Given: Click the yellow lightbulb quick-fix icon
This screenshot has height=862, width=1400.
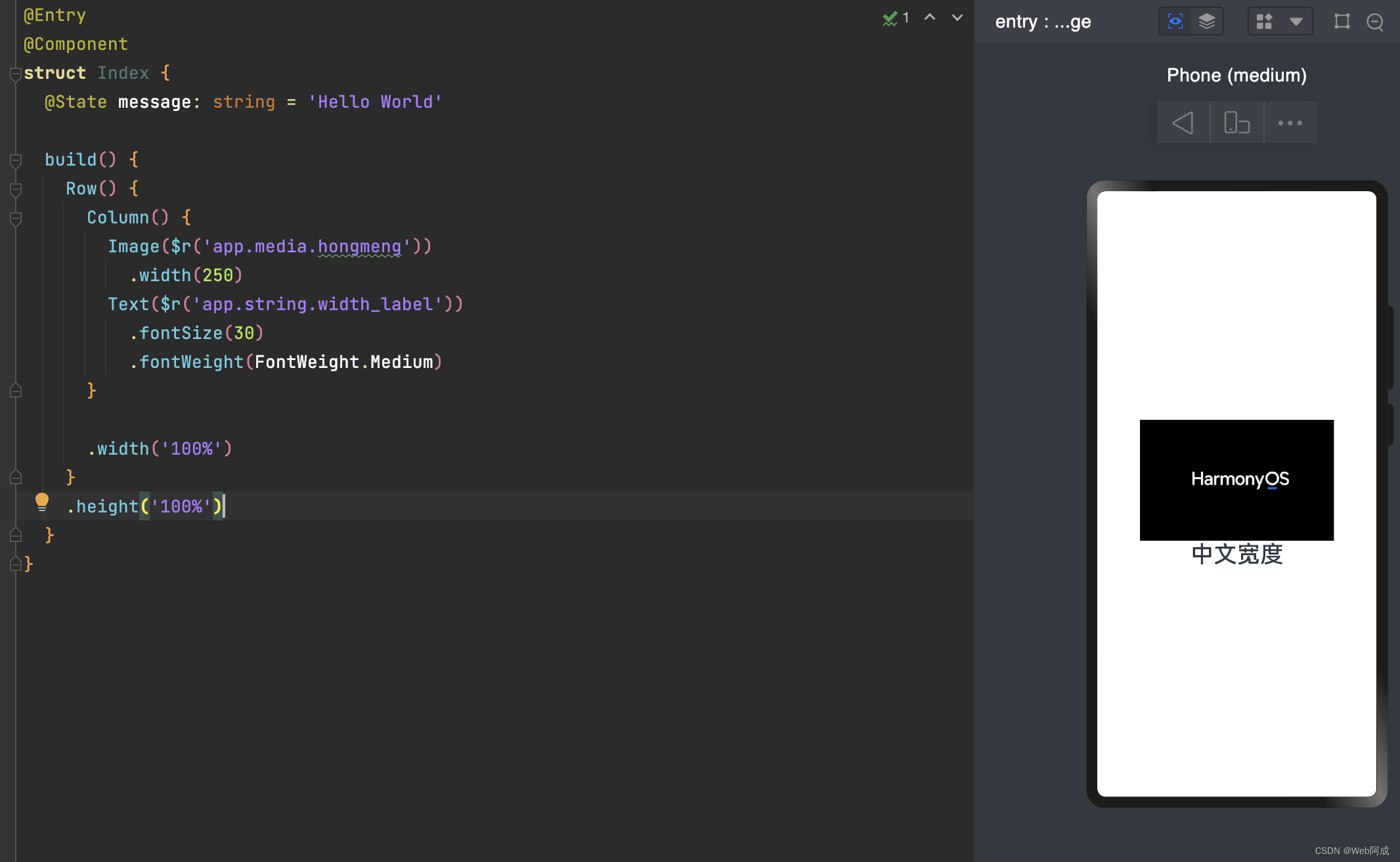Looking at the screenshot, I should 41,503.
